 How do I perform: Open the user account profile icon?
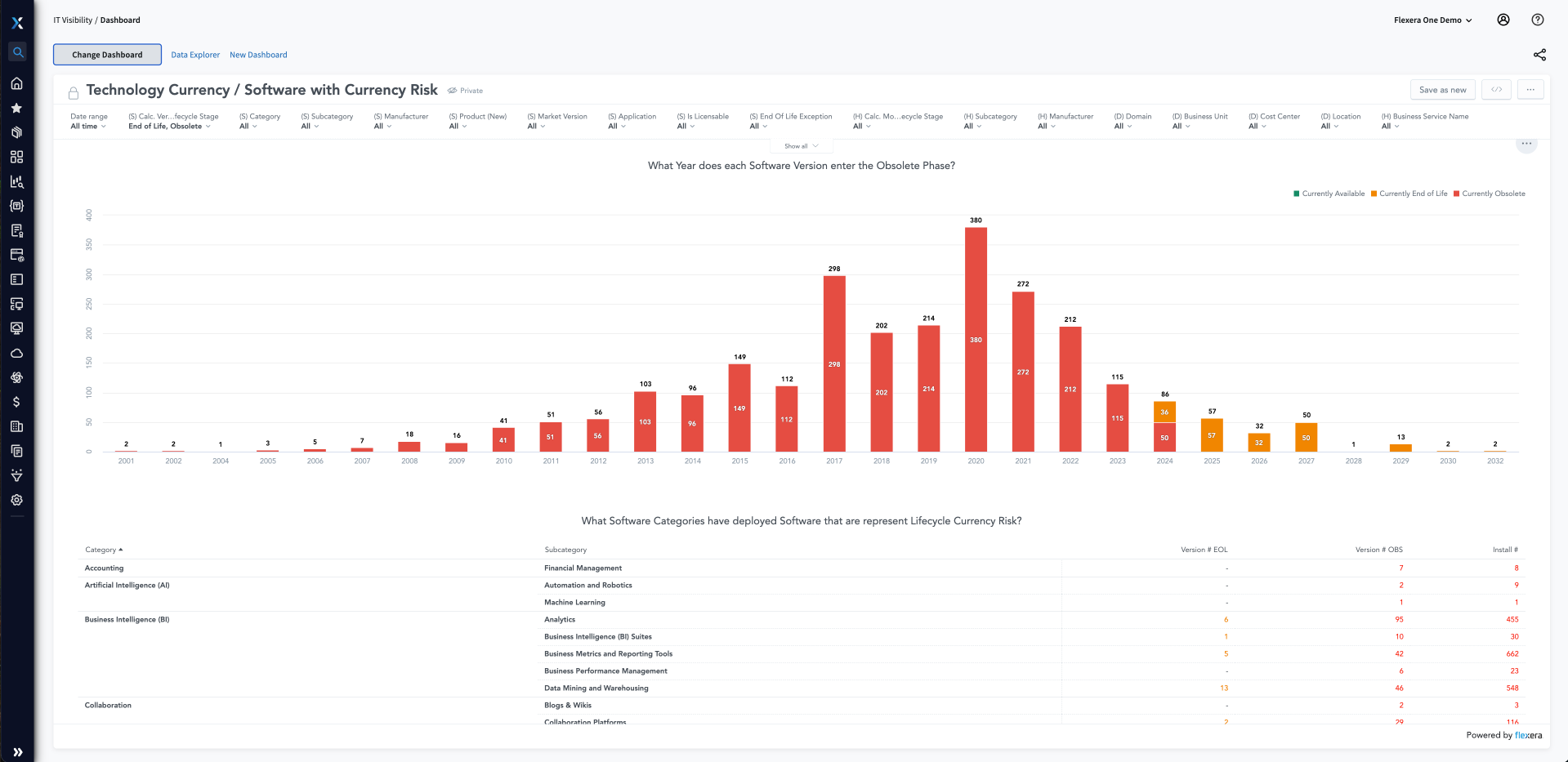tap(1503, 20)
